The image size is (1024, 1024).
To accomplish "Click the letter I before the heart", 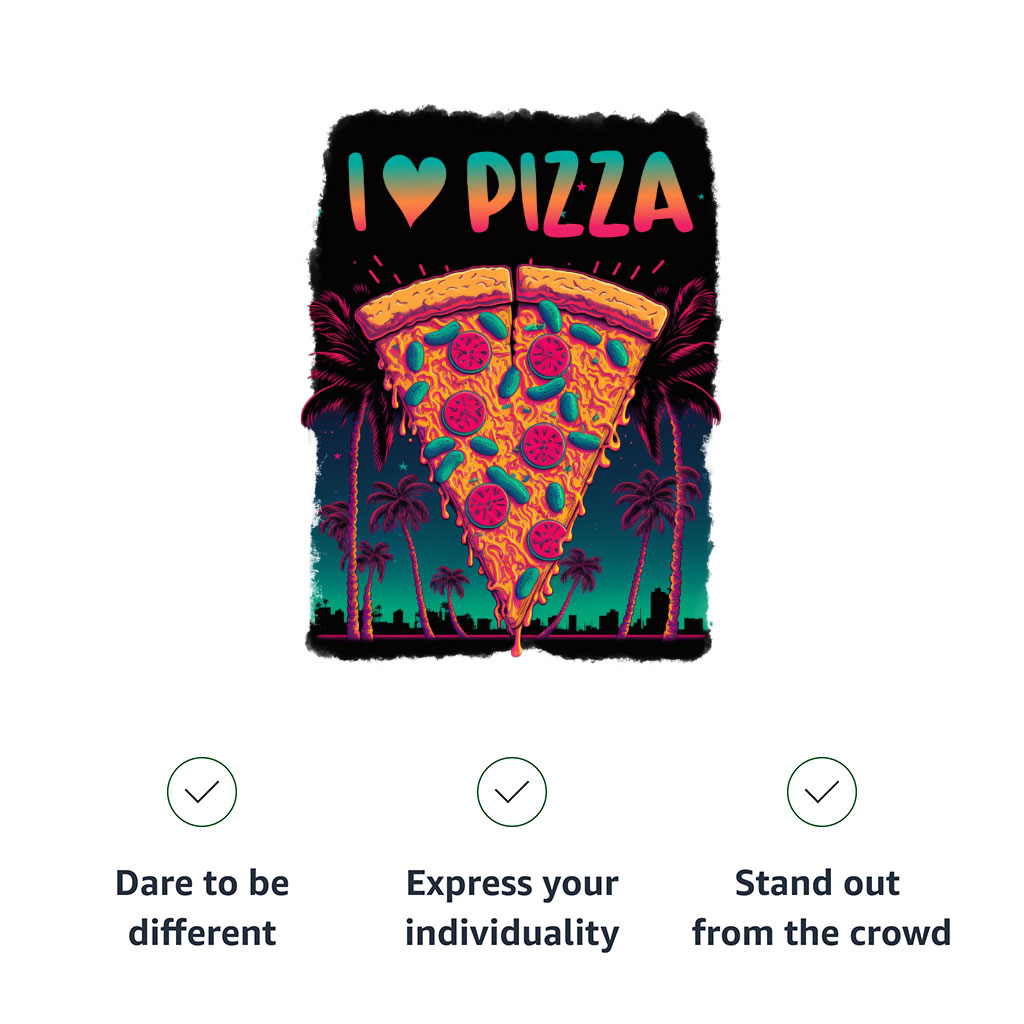I will [357, 191].
